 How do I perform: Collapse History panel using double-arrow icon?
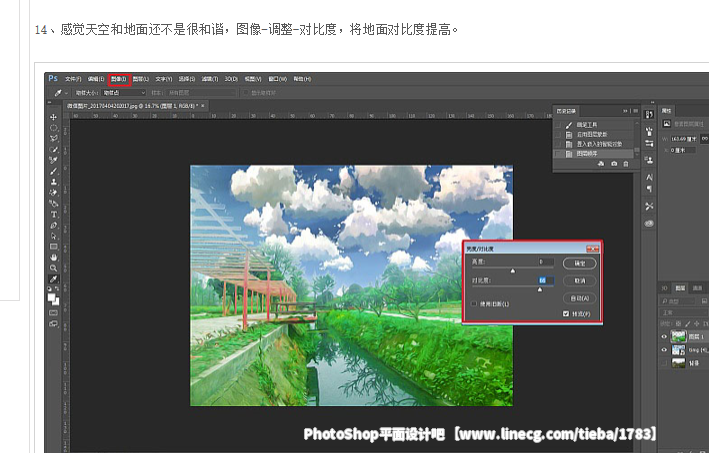tap(626, 111)
